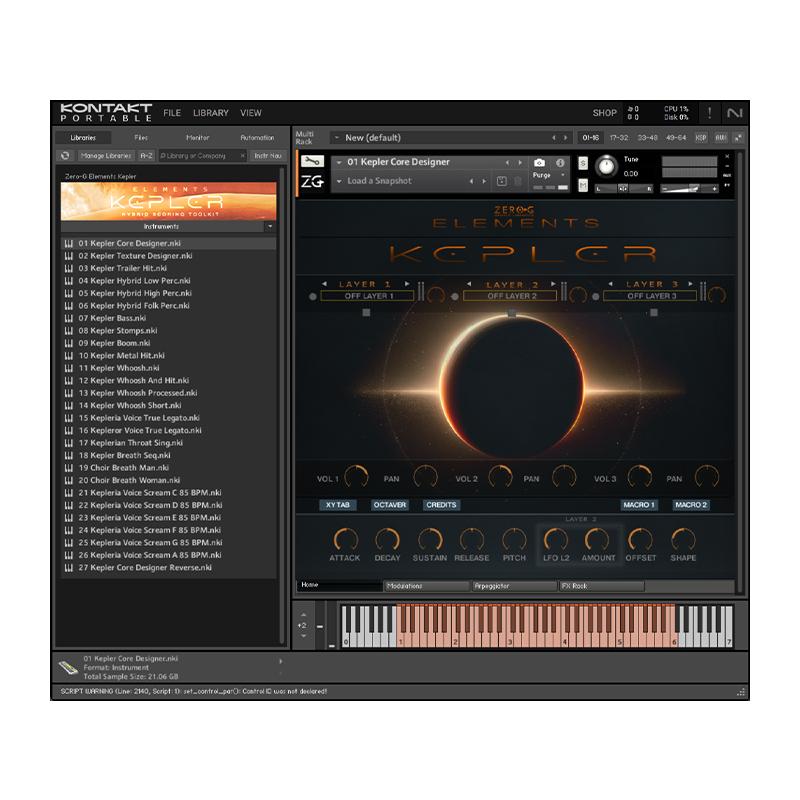Click the delete snapshot trash icon

(x=517, y=181)
